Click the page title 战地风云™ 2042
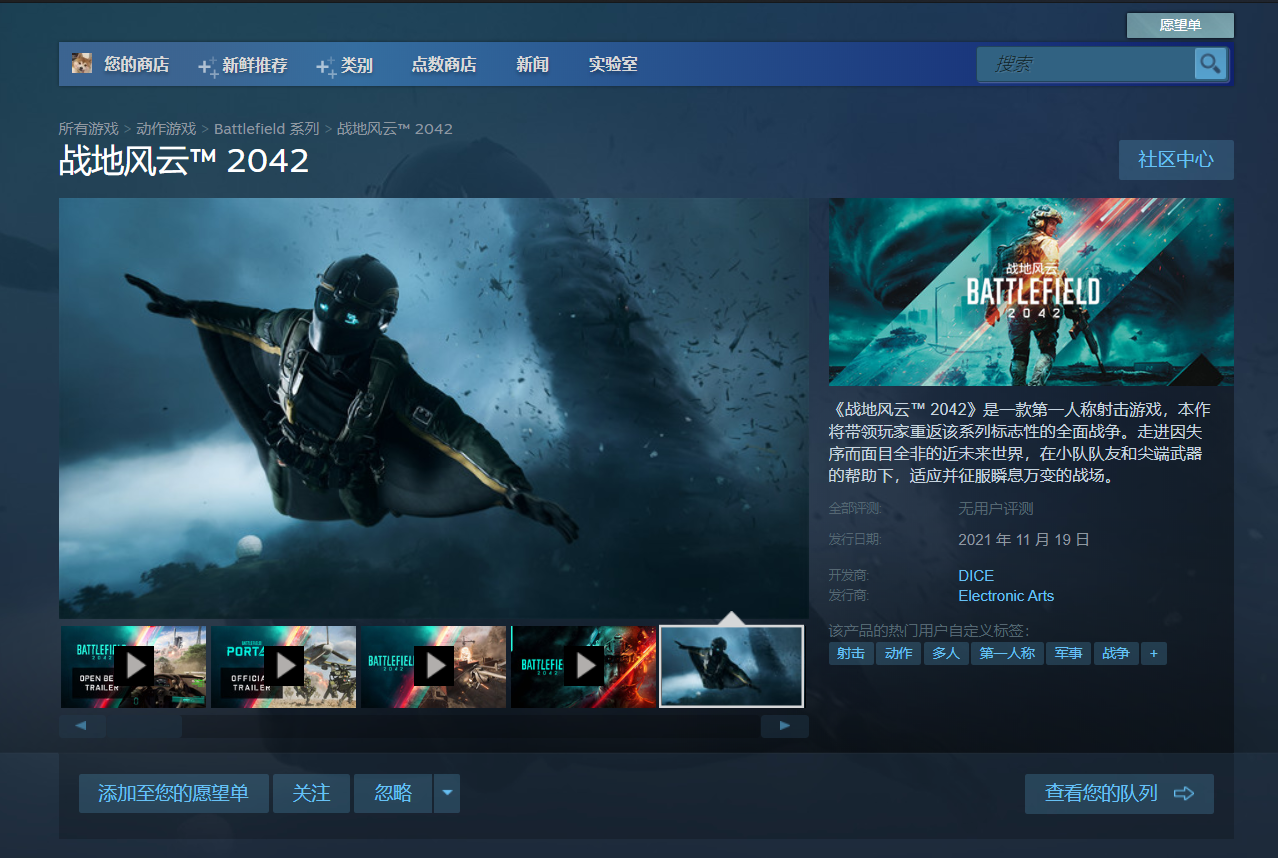Image resolution: width=1278 pixels, height=858 pixels. 184,161
